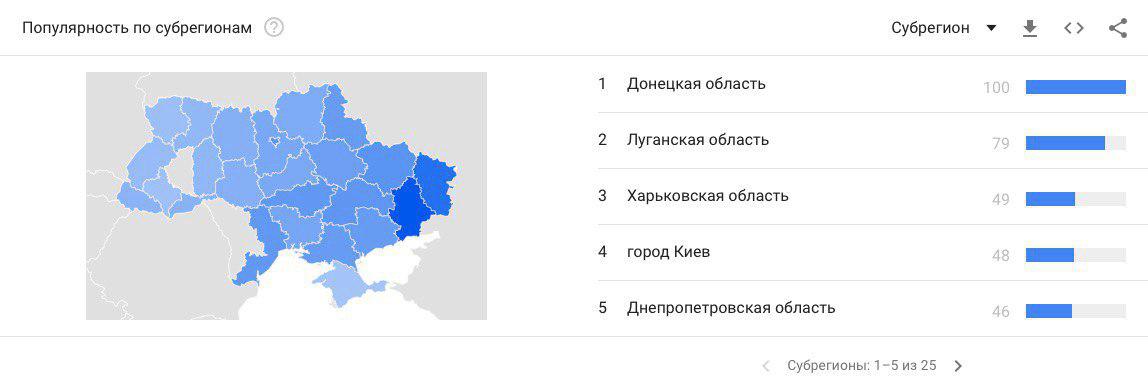Image resolution: width=1148 pixels, height=385 pixels.
Task: Open Харьковская область entry
Action: 707,196
